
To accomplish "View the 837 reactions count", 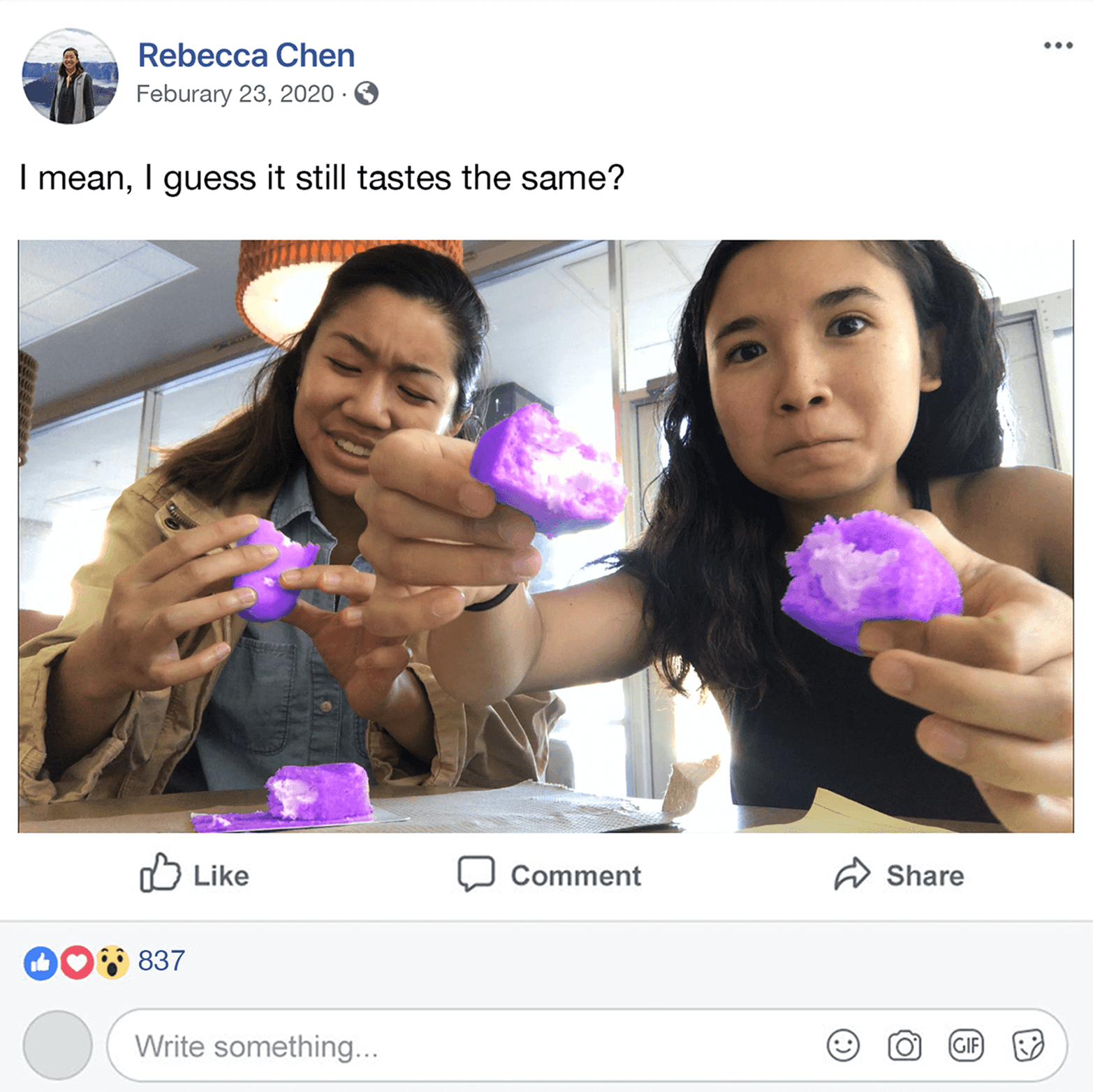I will coord(161,961).
